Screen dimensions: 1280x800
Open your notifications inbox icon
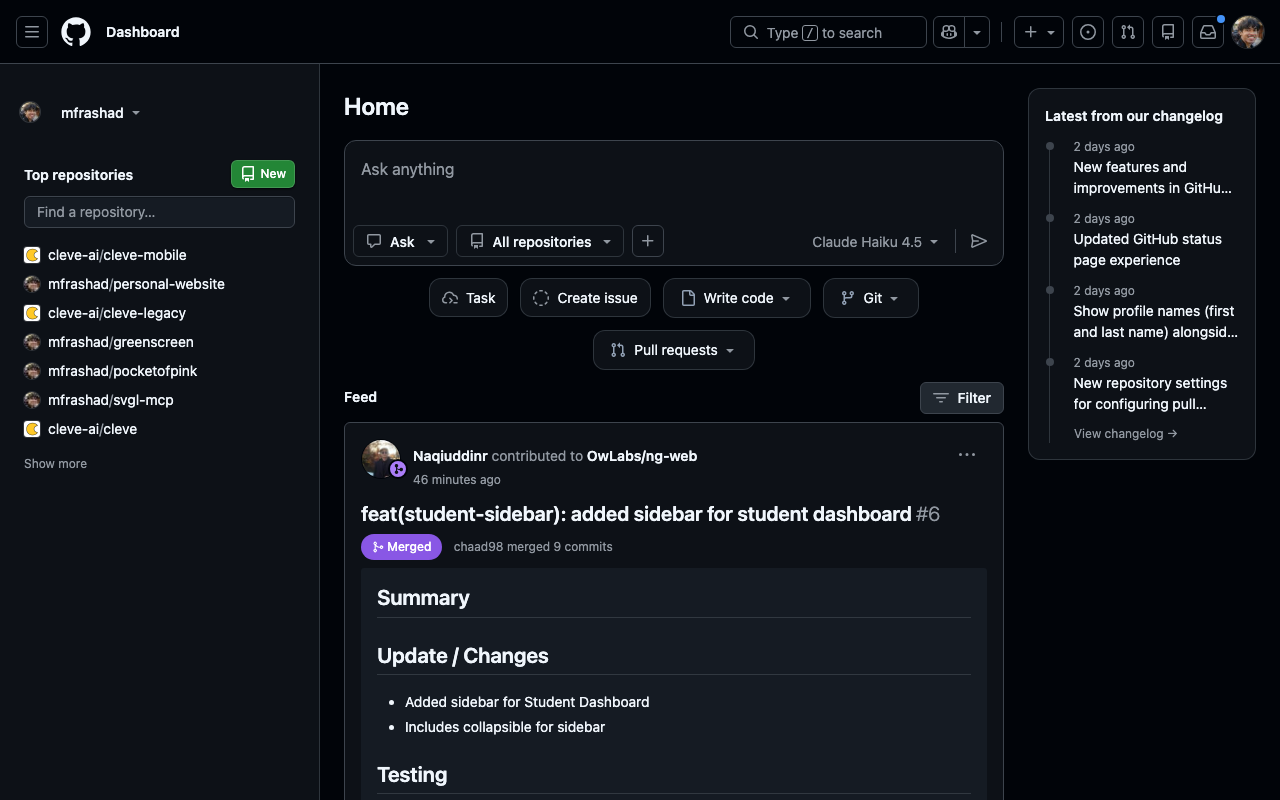1207,31
